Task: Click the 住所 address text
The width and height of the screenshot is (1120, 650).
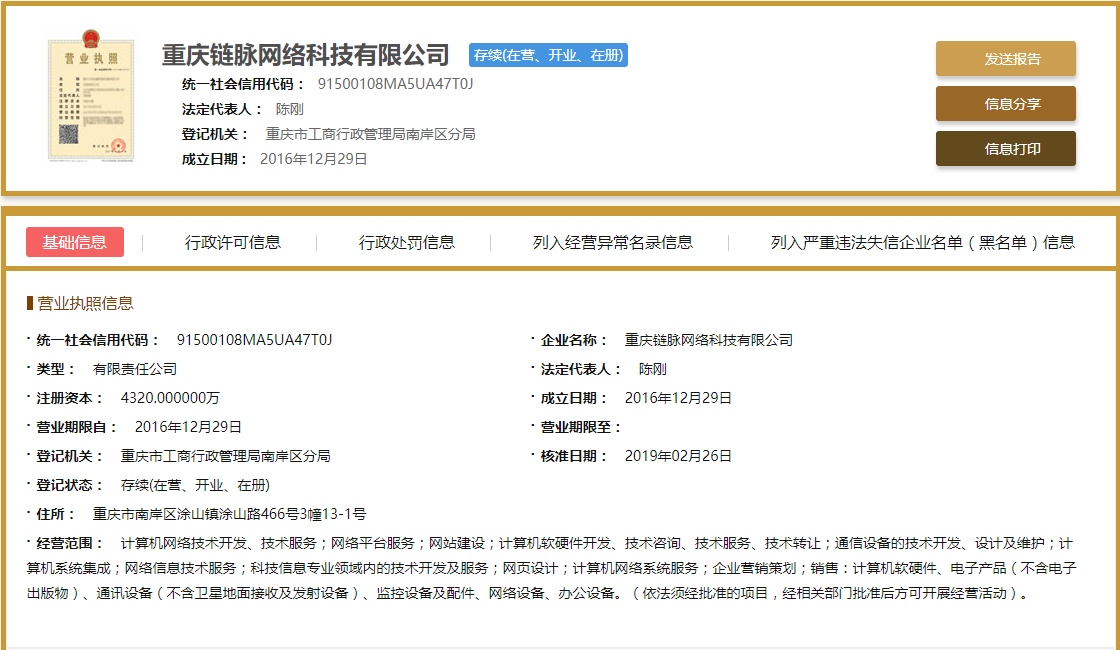Action: [x=229, y=514]
